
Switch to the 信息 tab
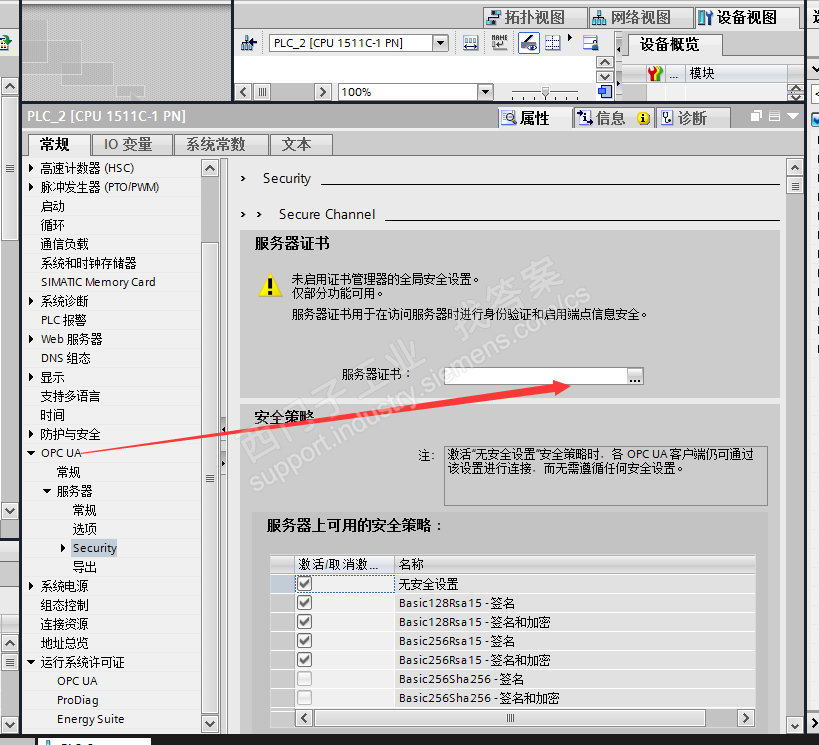[x=613, y=118]
